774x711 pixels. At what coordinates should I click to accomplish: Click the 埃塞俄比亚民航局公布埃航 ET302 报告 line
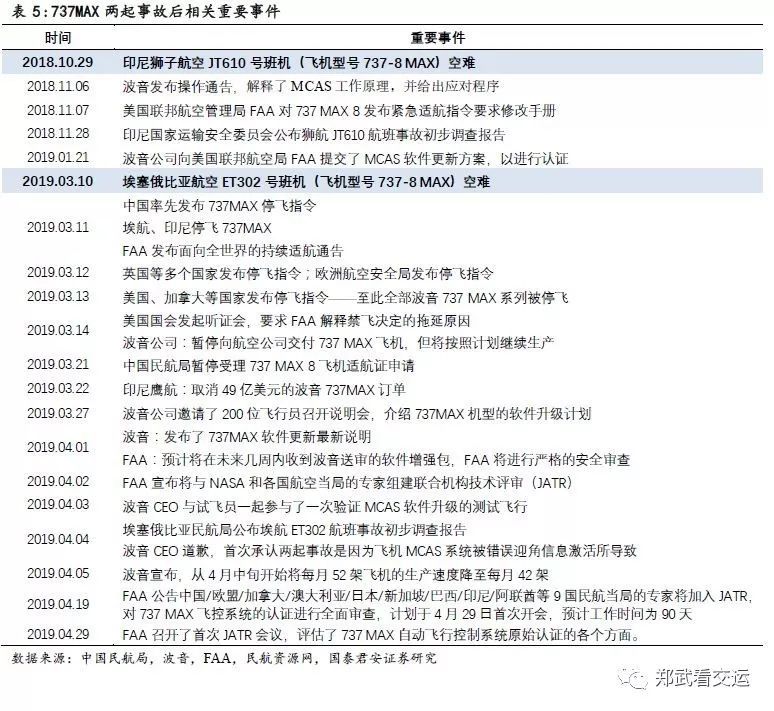pyautogui.click(x=295, y=530)
